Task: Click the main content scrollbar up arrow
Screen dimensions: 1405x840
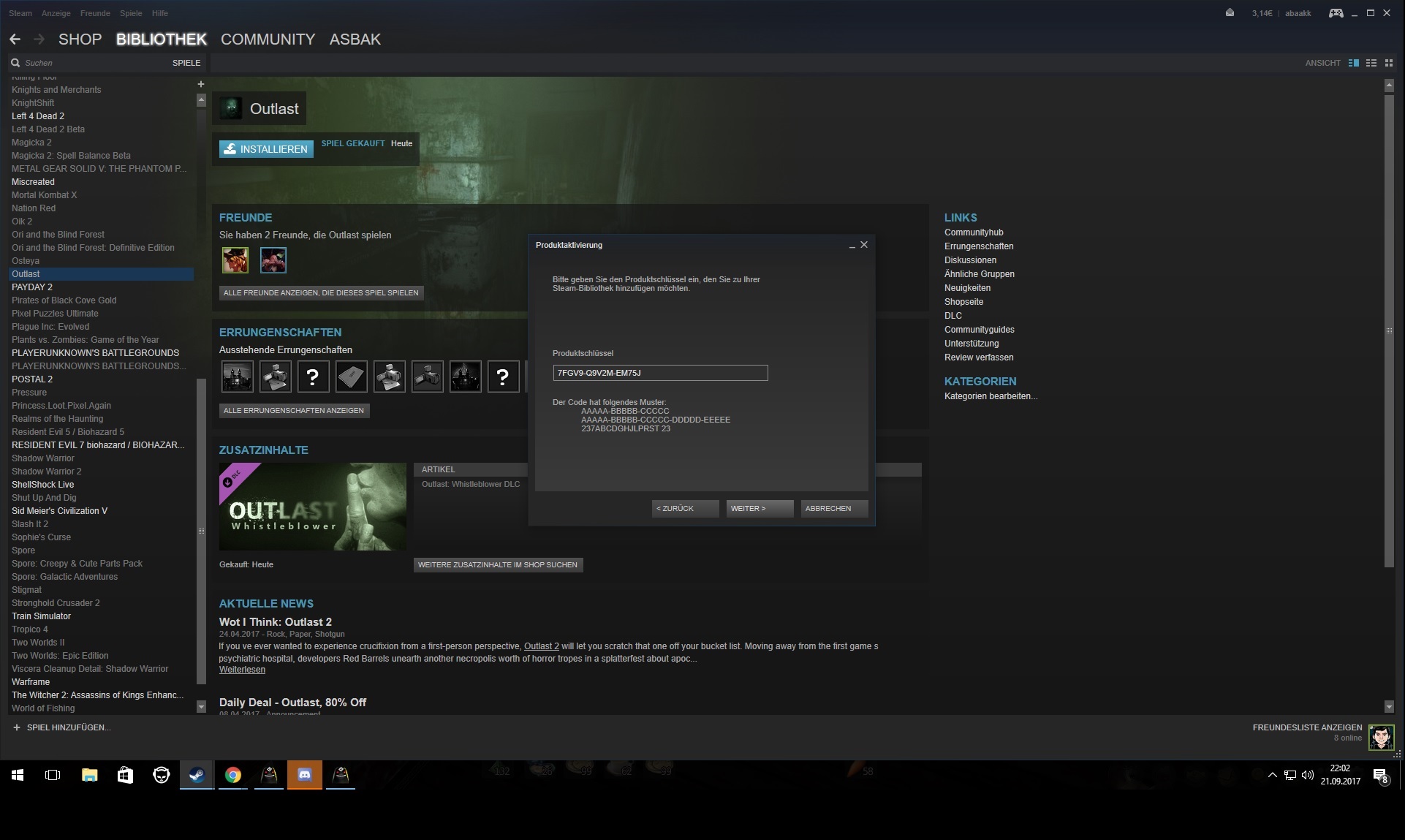Action: pyautogui.click(x=1389, y=86)
